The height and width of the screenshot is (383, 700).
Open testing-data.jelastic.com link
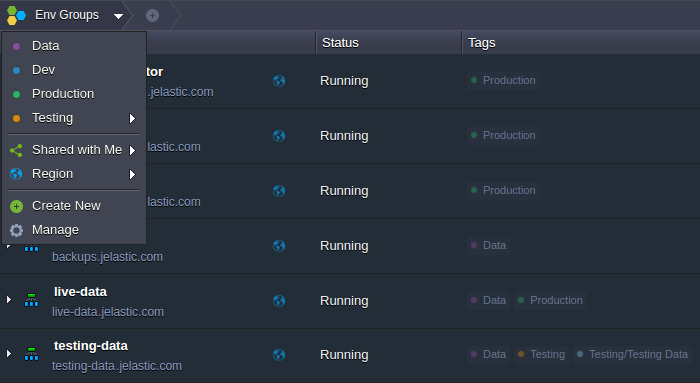[117, 366]
